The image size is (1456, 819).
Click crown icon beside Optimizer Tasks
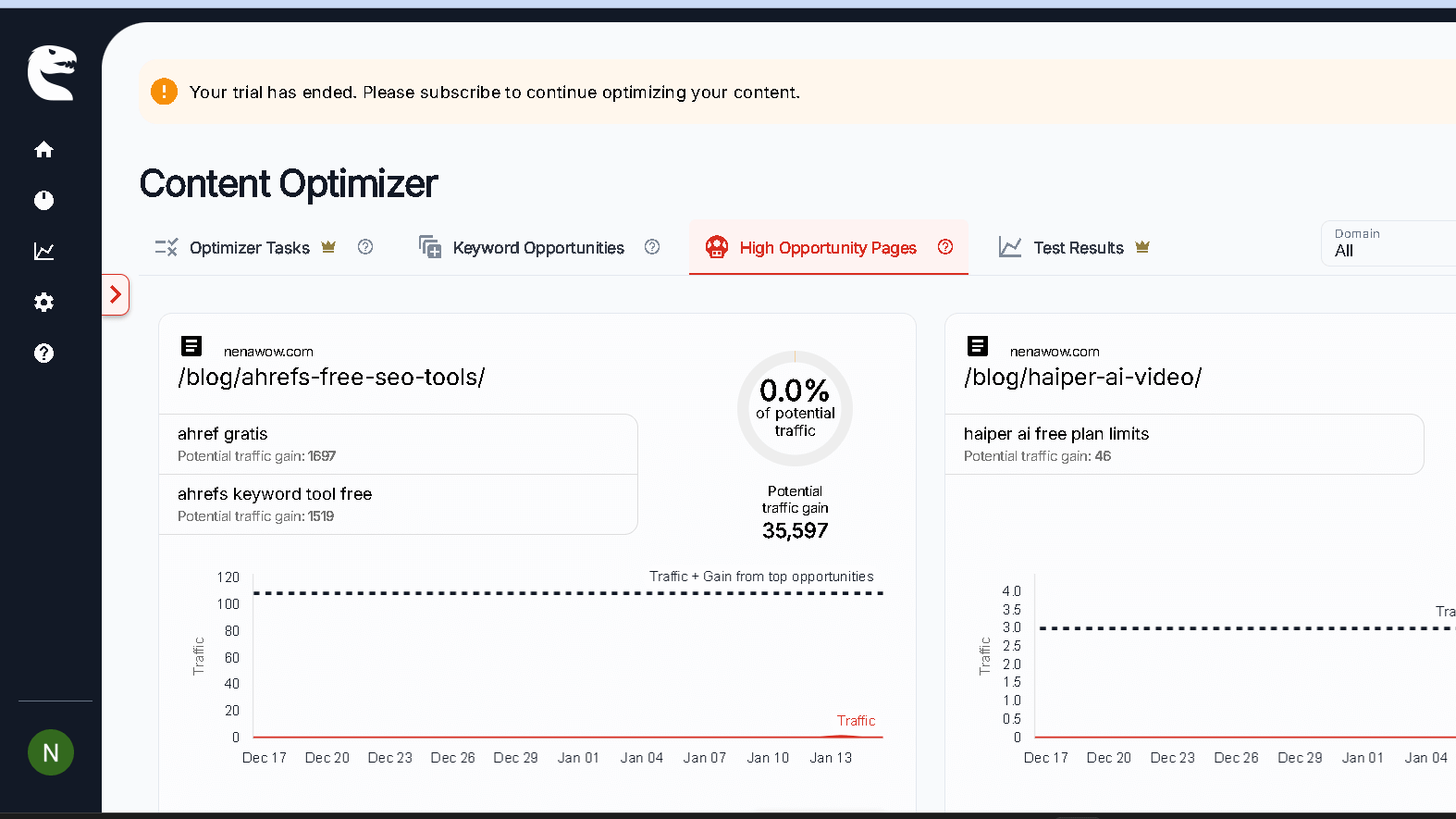tap(328, 246)
